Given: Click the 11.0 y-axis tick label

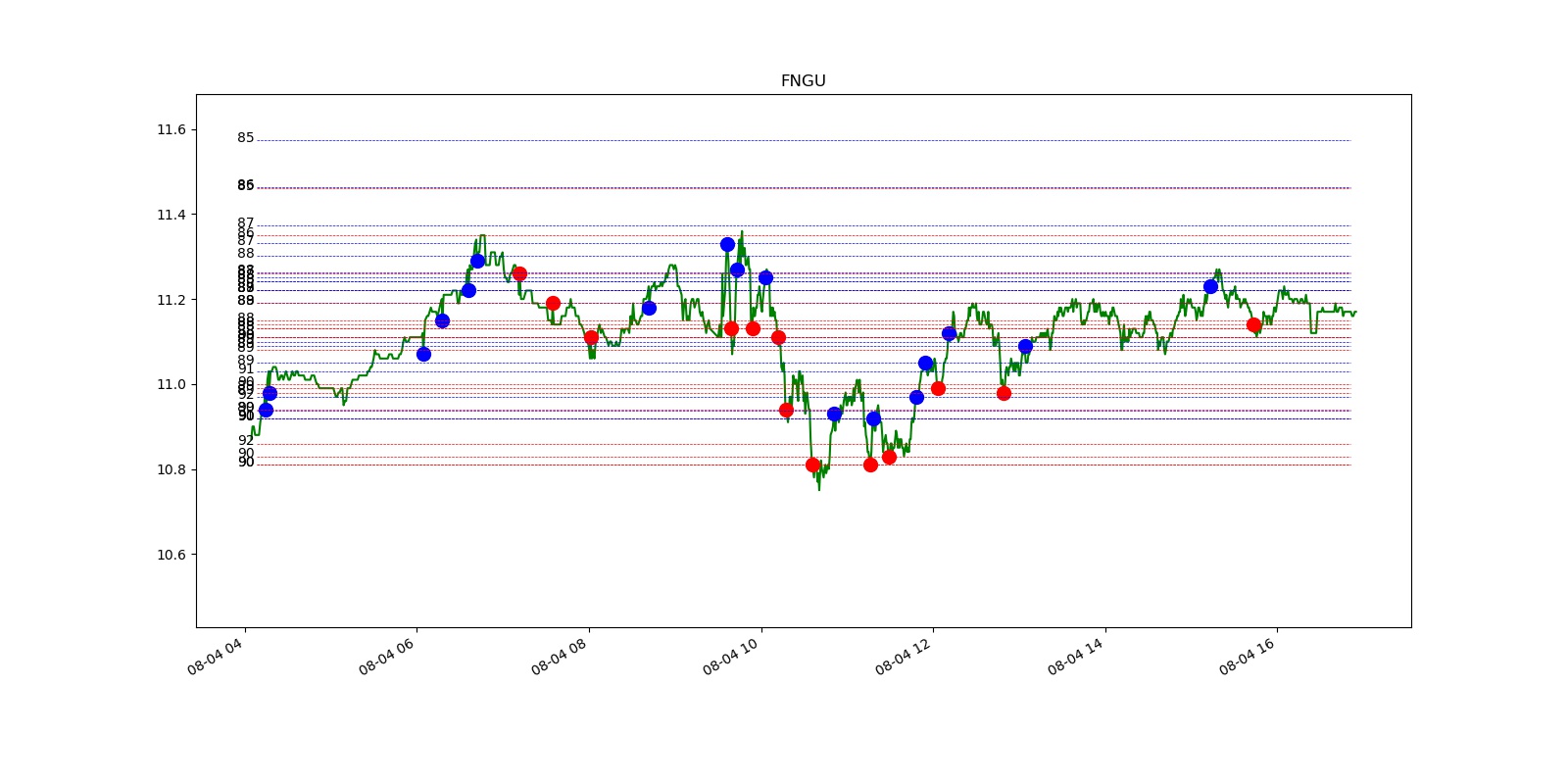Looking at the screenshot, I should pos(171,384).
